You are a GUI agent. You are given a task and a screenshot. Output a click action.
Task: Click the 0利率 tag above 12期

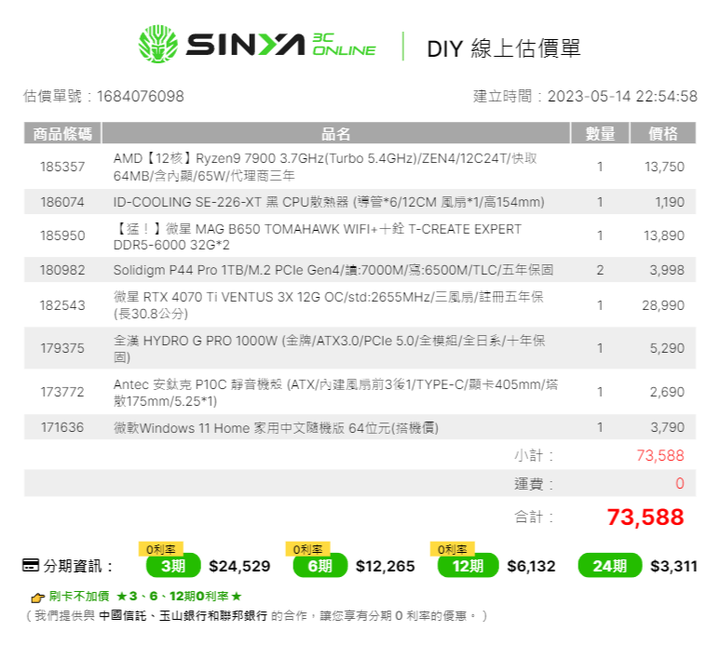452,549
